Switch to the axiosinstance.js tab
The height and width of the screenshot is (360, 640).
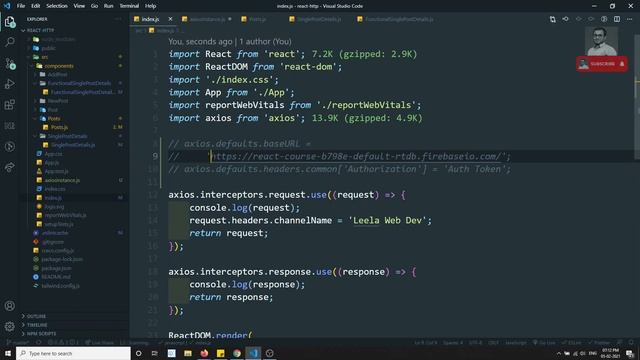[x=207, y=19]
